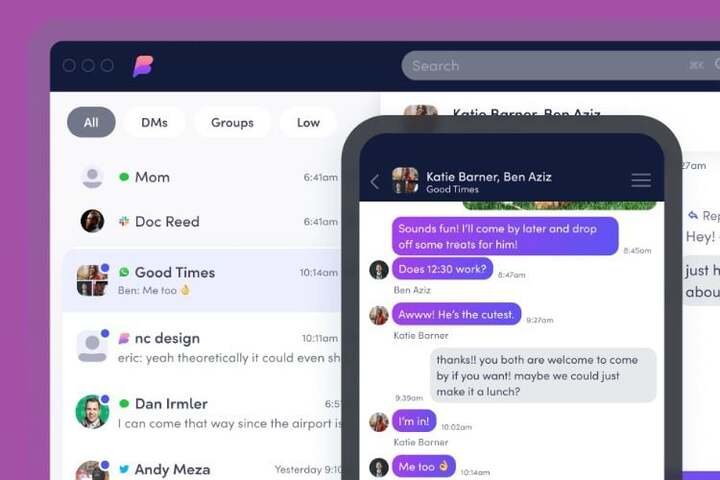Click the WhatsApp icon next to Good Times

pos(124,272)
